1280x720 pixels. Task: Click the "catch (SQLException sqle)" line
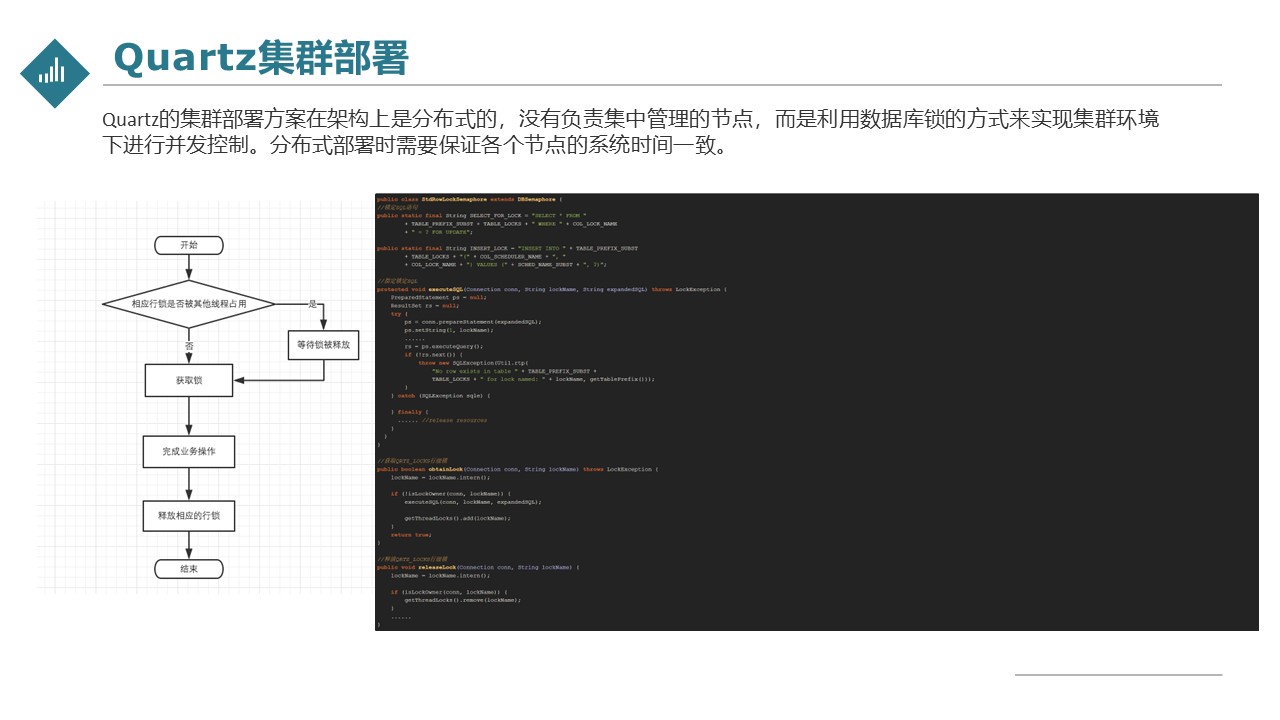pos(440,395)
